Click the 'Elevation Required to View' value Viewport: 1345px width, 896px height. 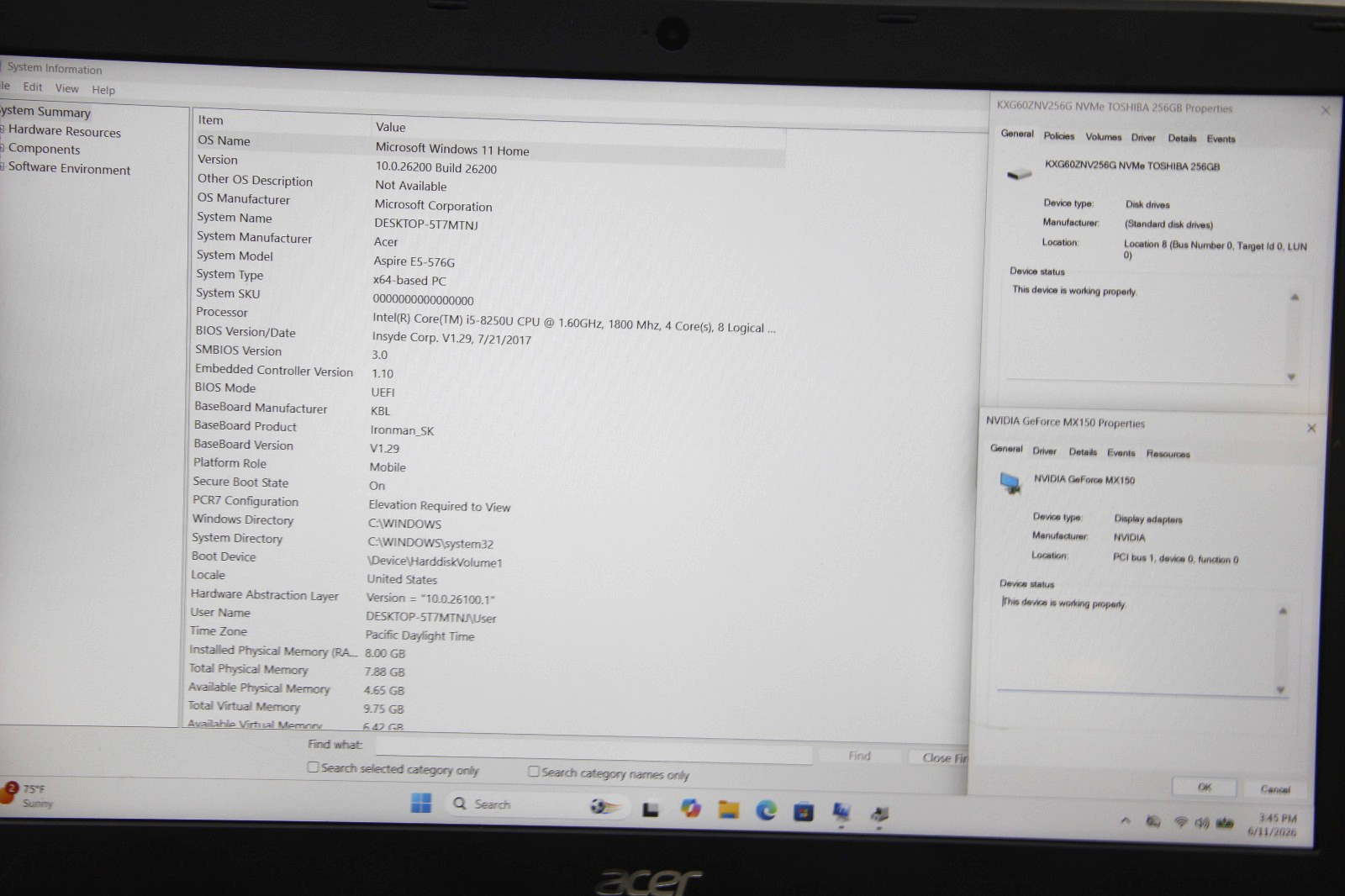pyautogui.click(x=439, y=505)
